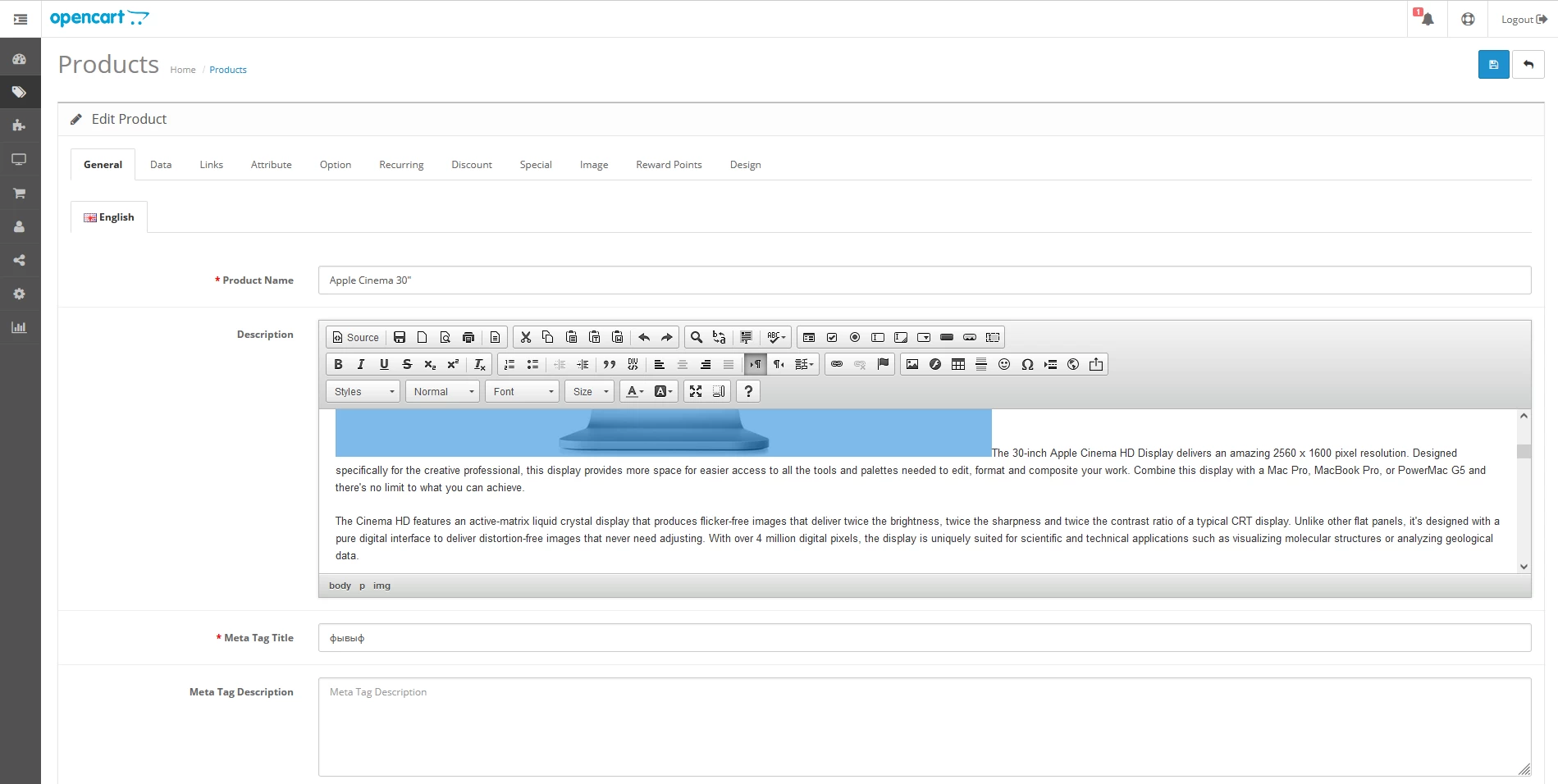This screenshot has width=1558, height=784.
Task: Toggle Strikethrough formatting
Action: point(407,364)
